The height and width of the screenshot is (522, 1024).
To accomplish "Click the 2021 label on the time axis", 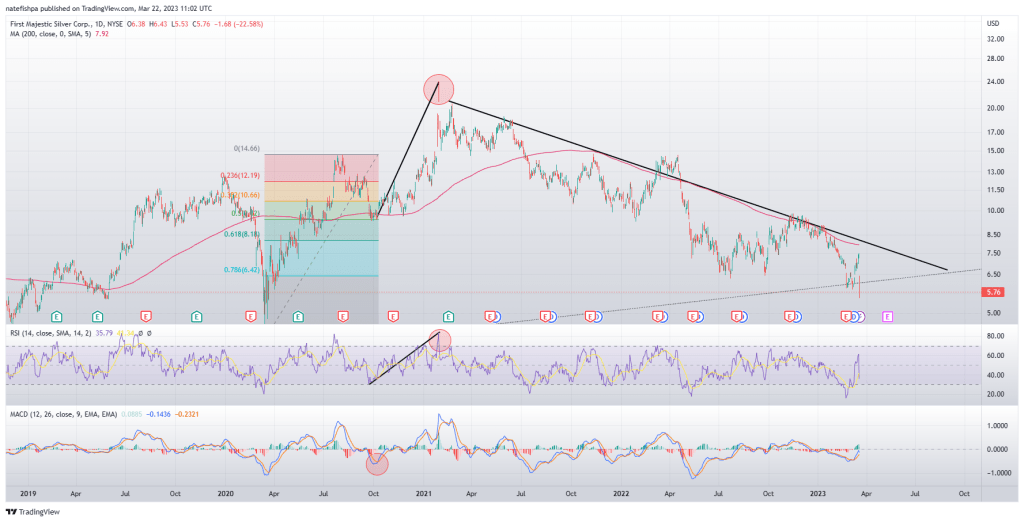I will 424,493.
